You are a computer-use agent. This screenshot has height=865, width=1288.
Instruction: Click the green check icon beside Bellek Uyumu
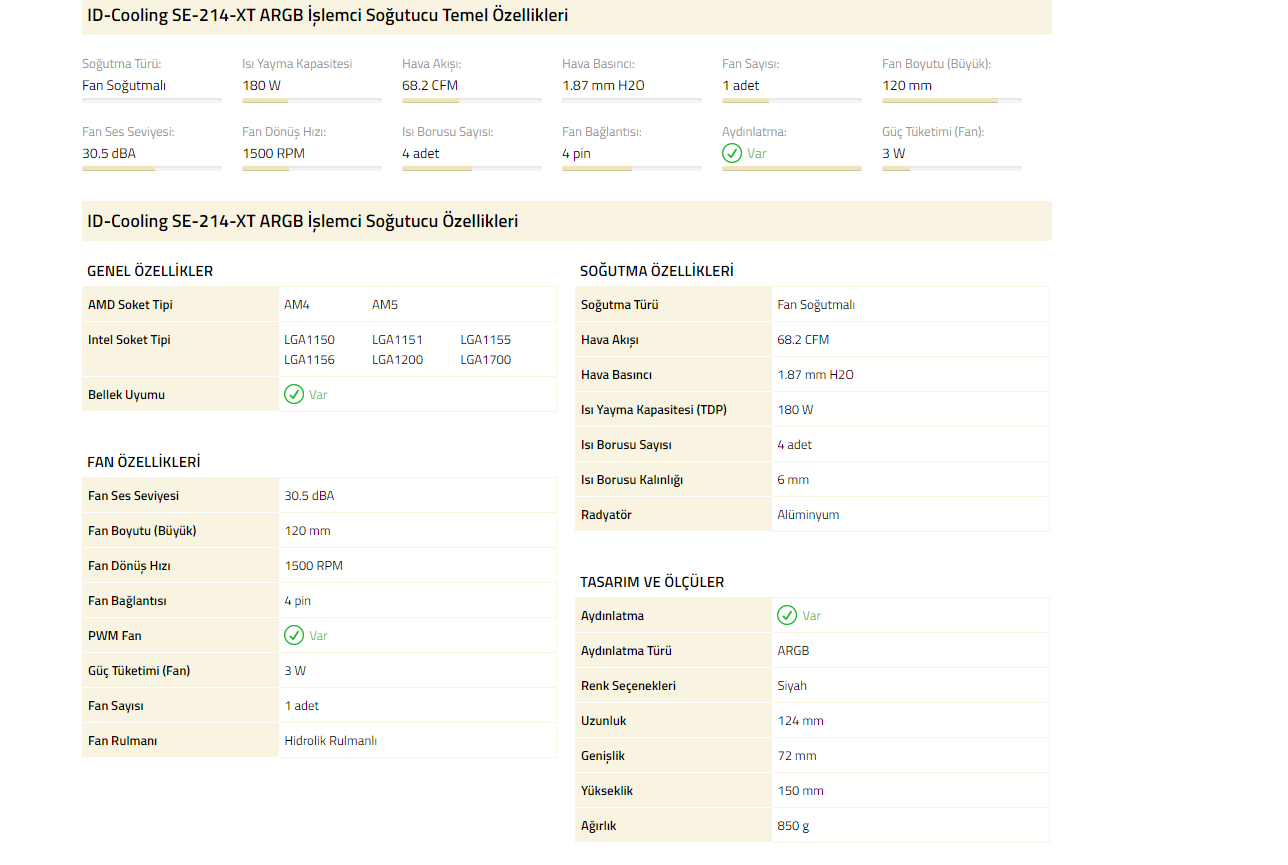[x=294, y=394]
